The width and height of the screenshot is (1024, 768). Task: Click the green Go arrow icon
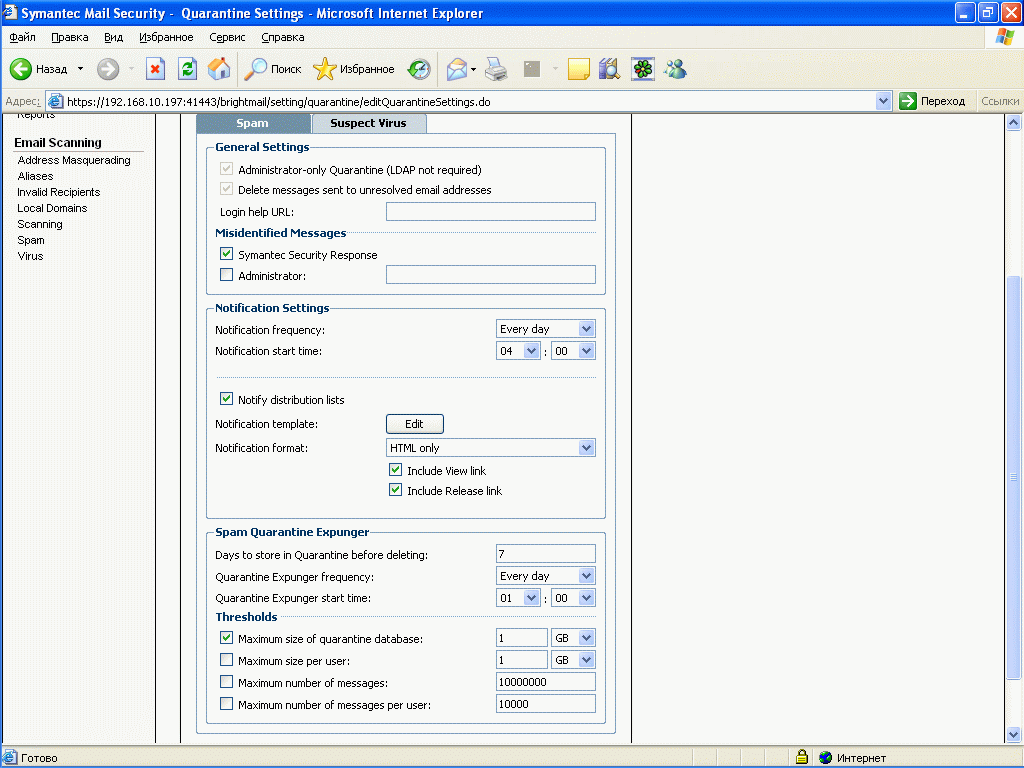click(908, 101)
